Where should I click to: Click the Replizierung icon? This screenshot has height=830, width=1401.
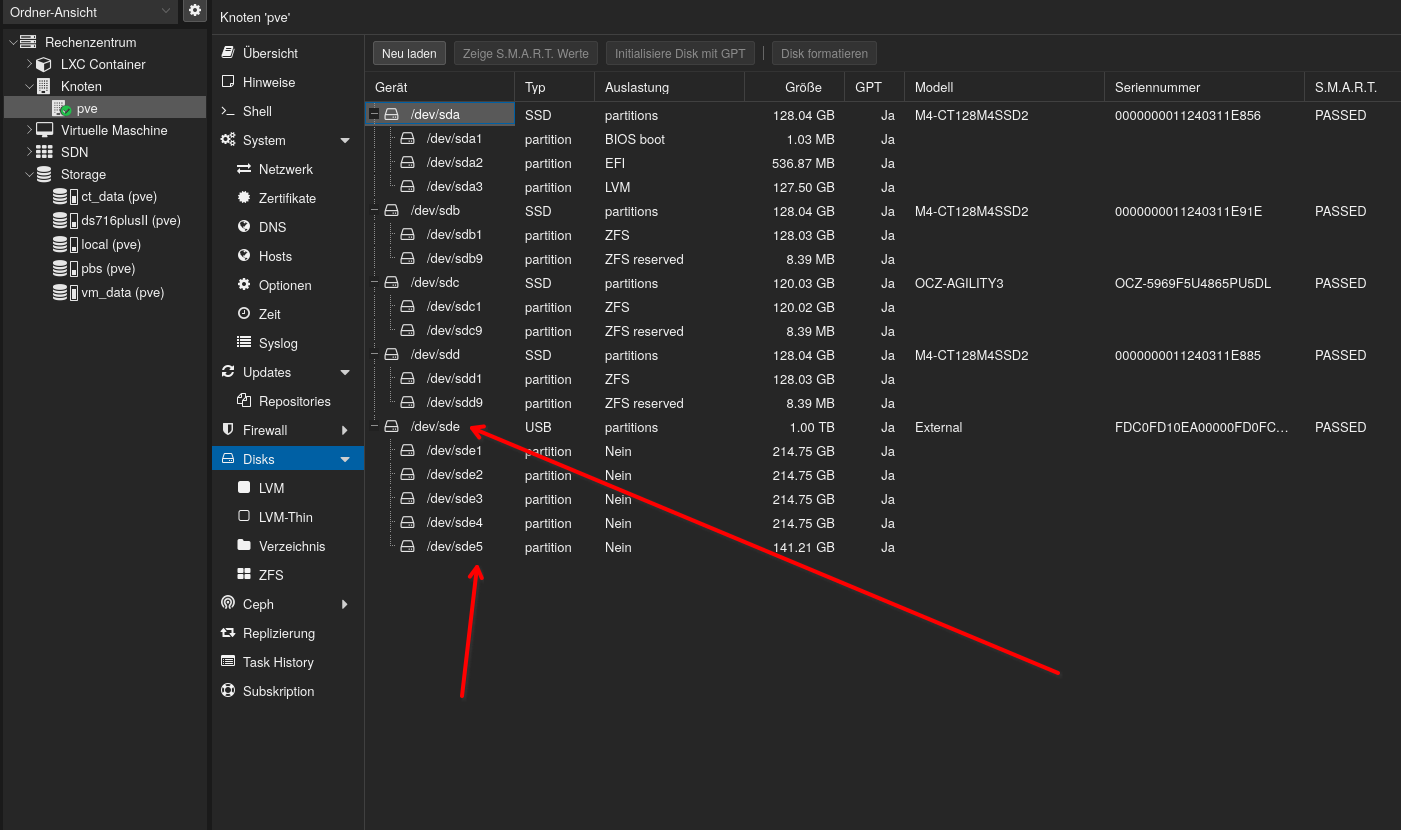(x=228, y=633)
